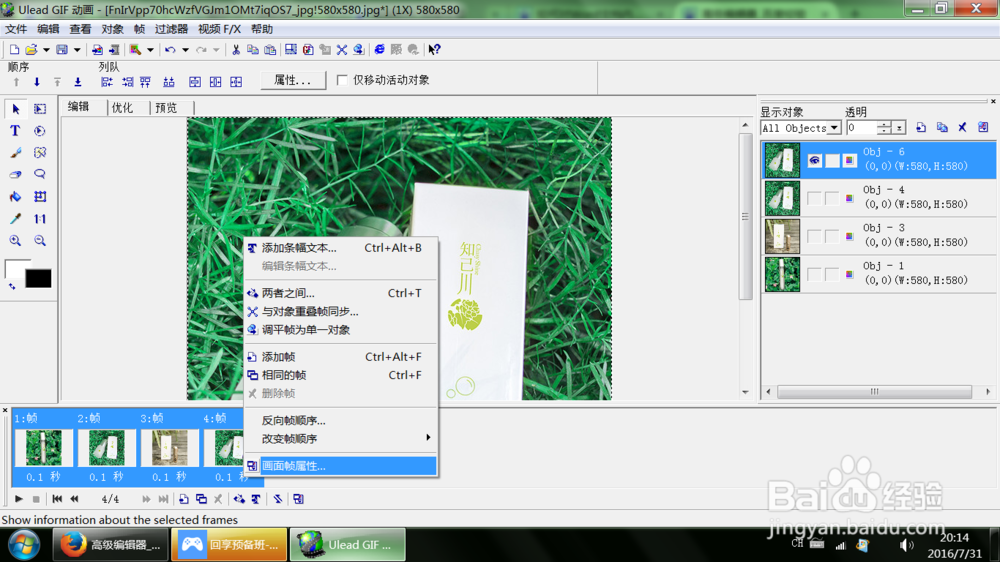Click the '属性...' button
Screen dimensions: 1000x562
(293, 80)
